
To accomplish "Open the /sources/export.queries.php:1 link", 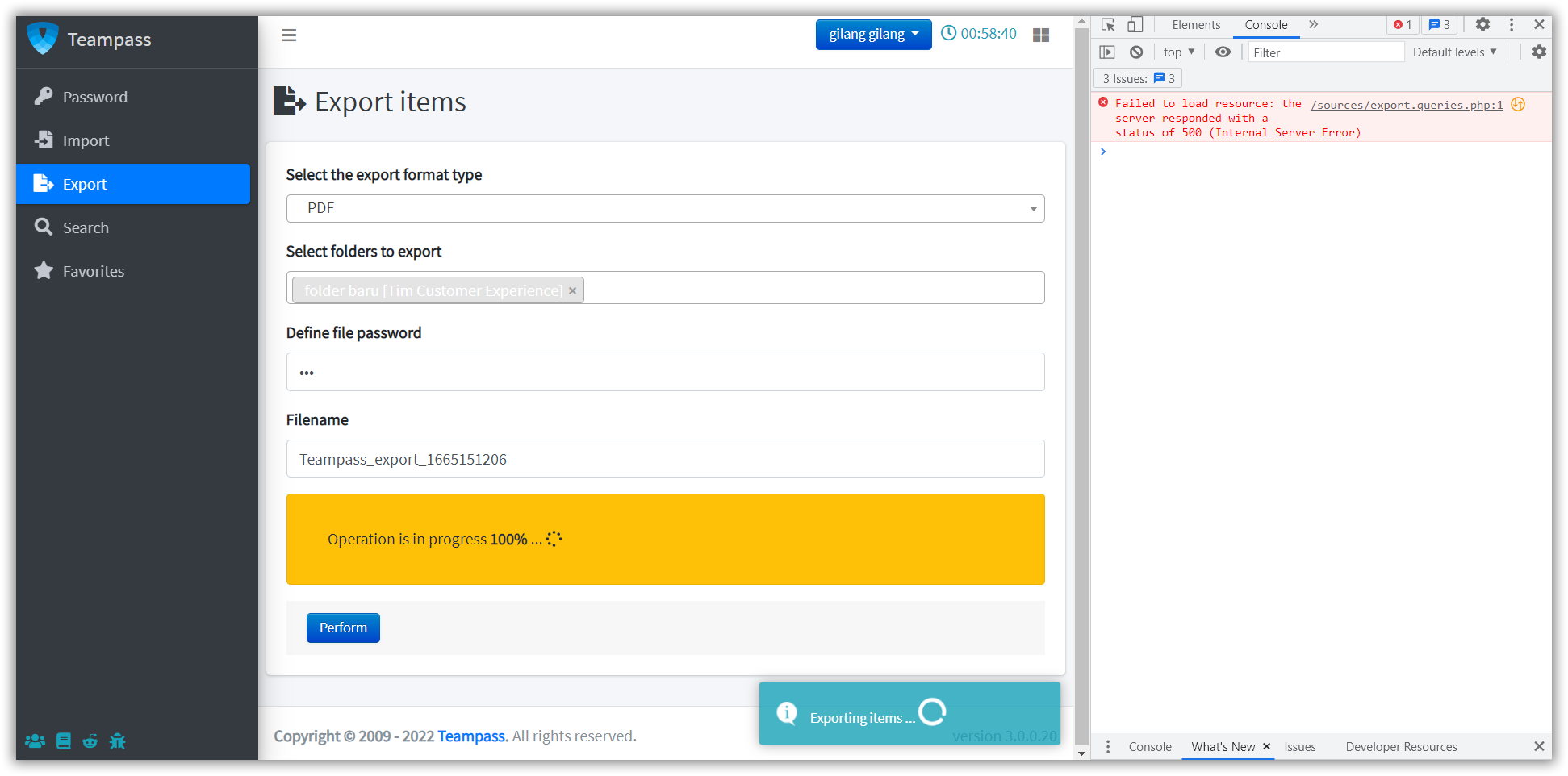I will 1407,105.
